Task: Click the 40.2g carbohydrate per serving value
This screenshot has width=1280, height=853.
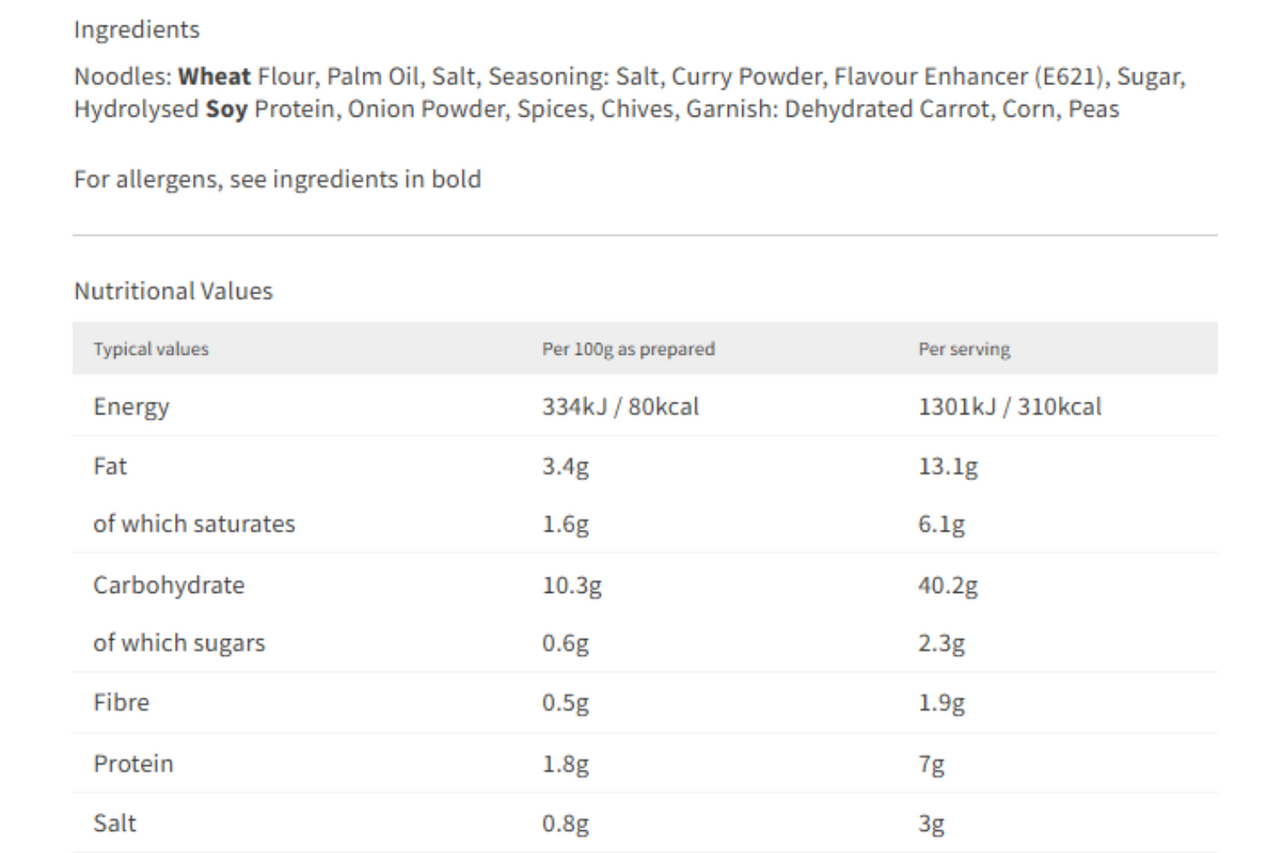Action: [948, 586]
